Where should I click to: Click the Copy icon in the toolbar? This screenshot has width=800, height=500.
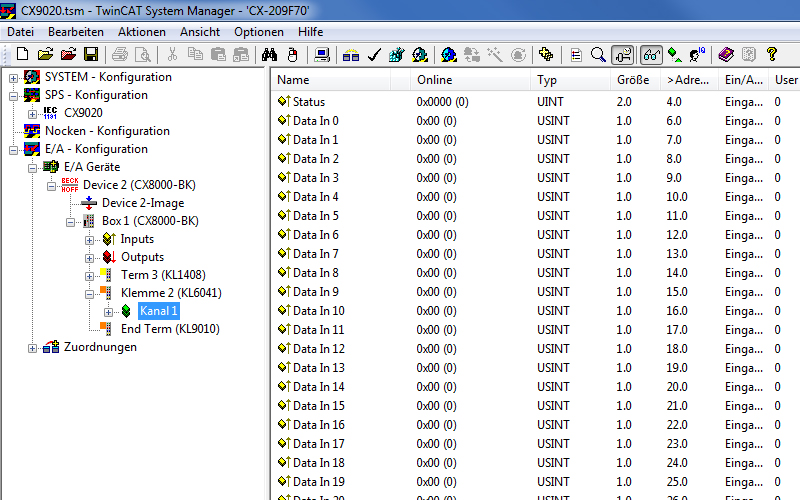point(195,54)
